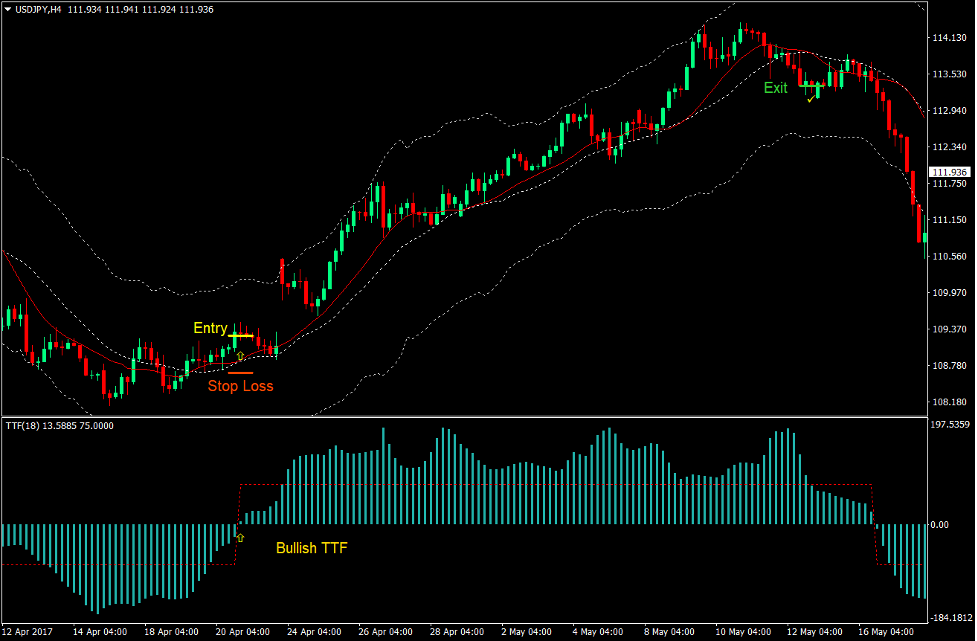Select the orange Stop Loss level line
This screenshot has width=977, height=641.
pyautogui.click(x=241, y=372)
